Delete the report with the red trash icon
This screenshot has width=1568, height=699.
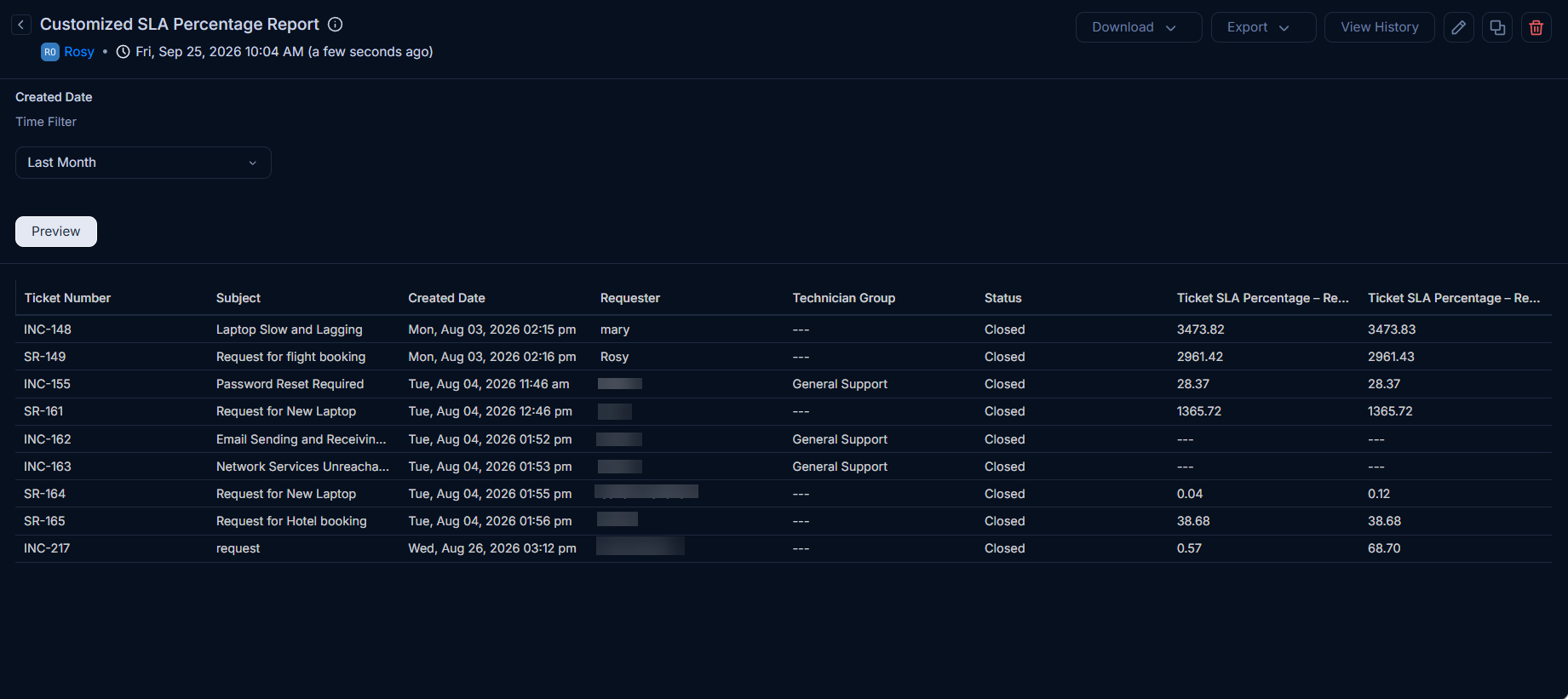point(1536,27)
